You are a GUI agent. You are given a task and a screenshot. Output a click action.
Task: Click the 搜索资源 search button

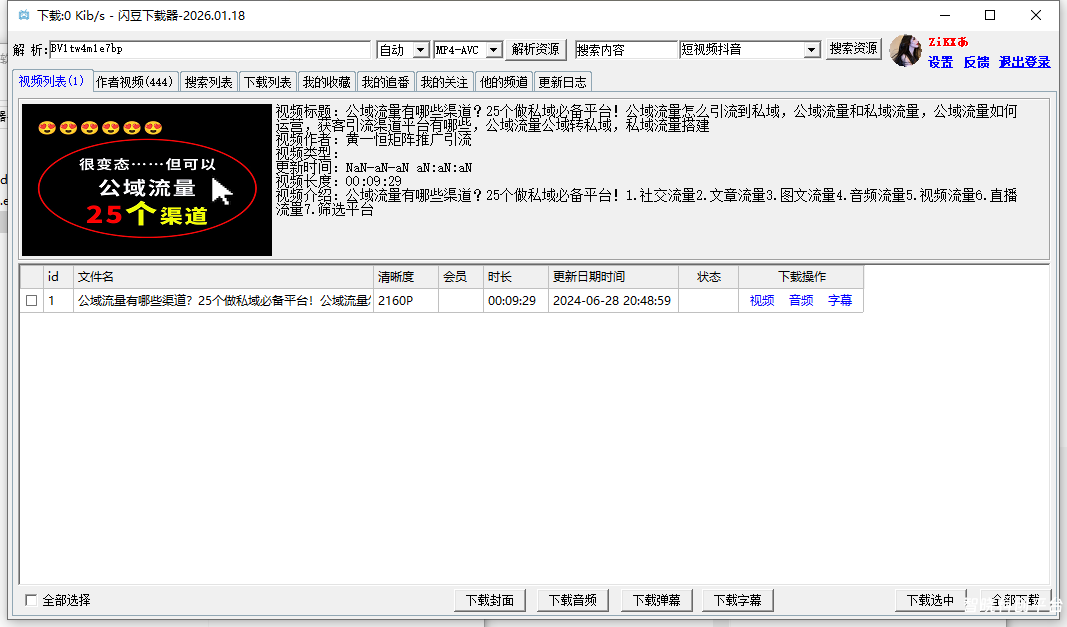(x=853, y=48)
